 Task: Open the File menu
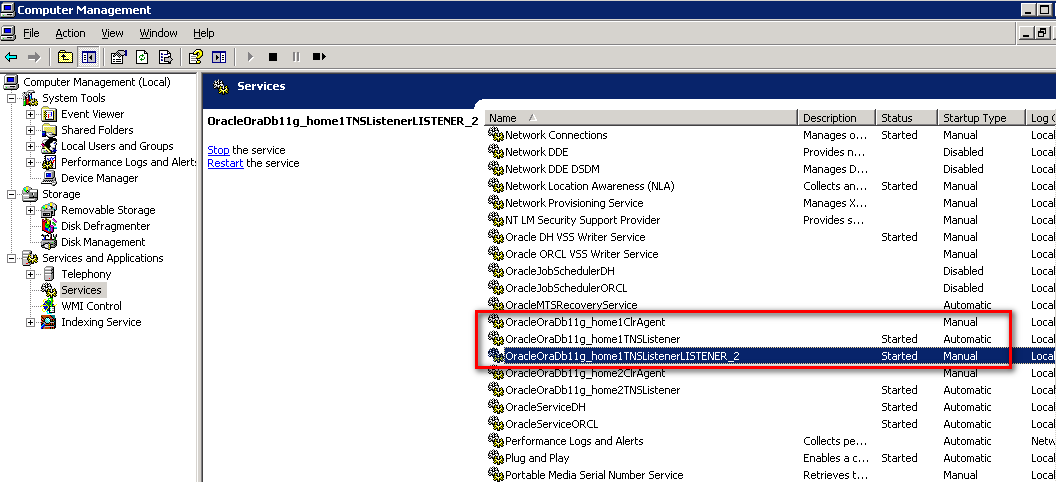tap(32, 33)
